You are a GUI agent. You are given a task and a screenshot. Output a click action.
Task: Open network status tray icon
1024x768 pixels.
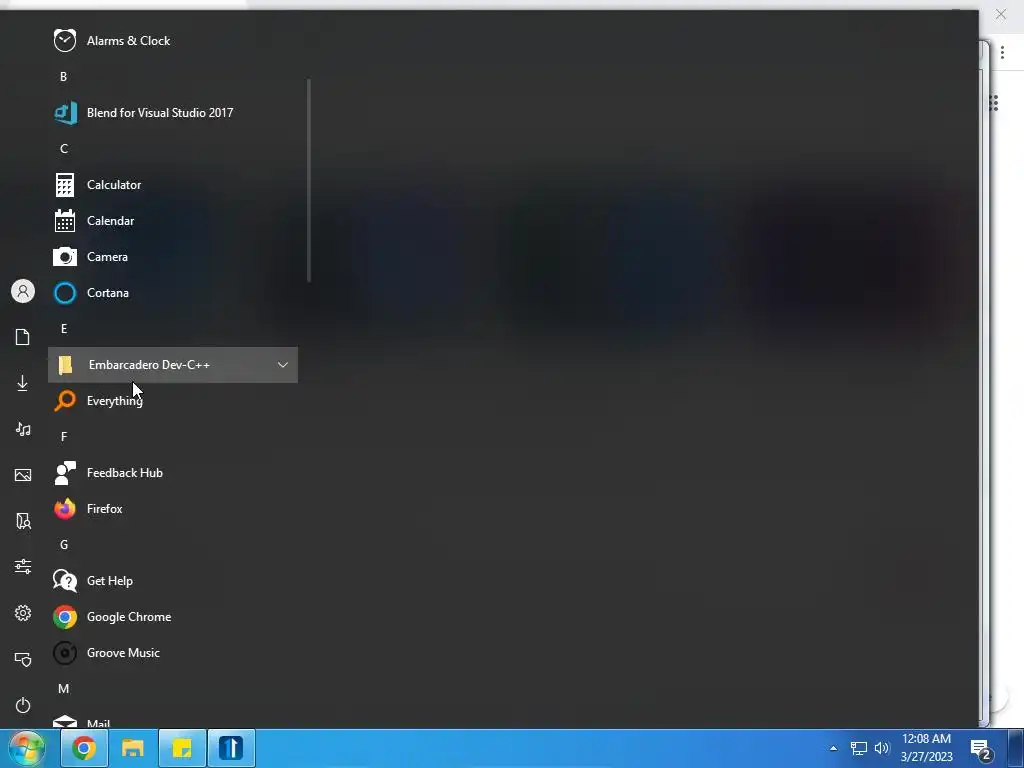pyautogui.click(x=859, y=748)
